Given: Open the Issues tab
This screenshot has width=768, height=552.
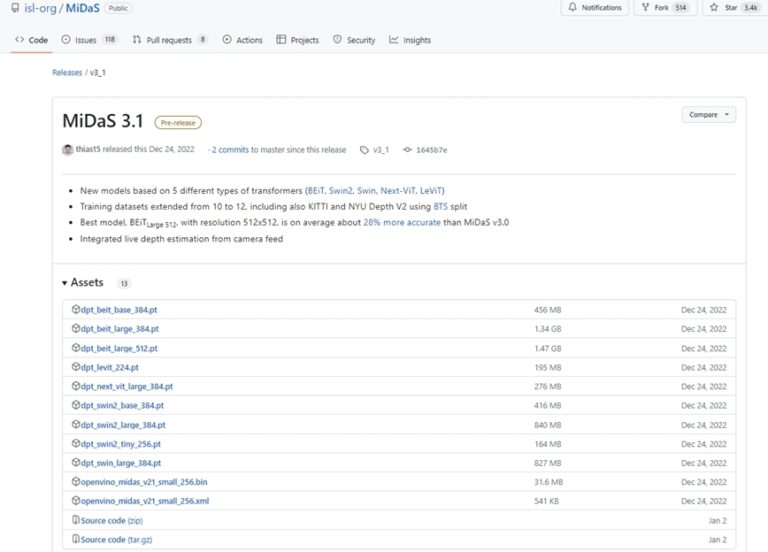Looking at the screenshot, I should click(89, 40).
